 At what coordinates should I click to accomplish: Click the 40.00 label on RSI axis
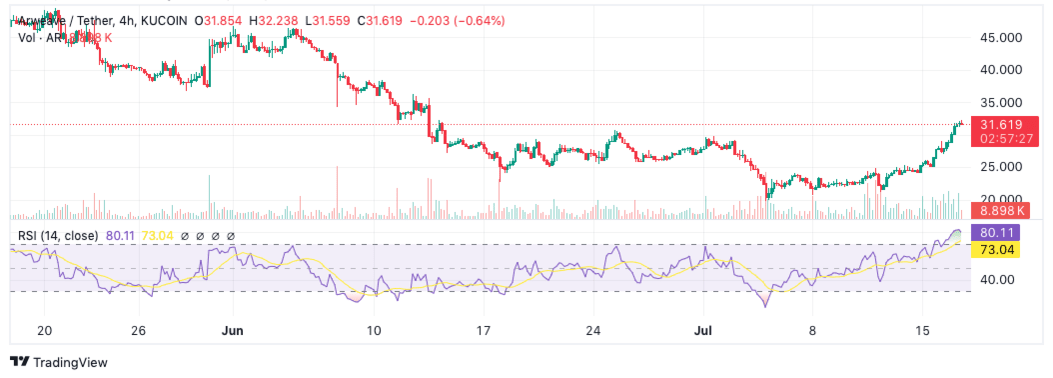coord(997,279)
